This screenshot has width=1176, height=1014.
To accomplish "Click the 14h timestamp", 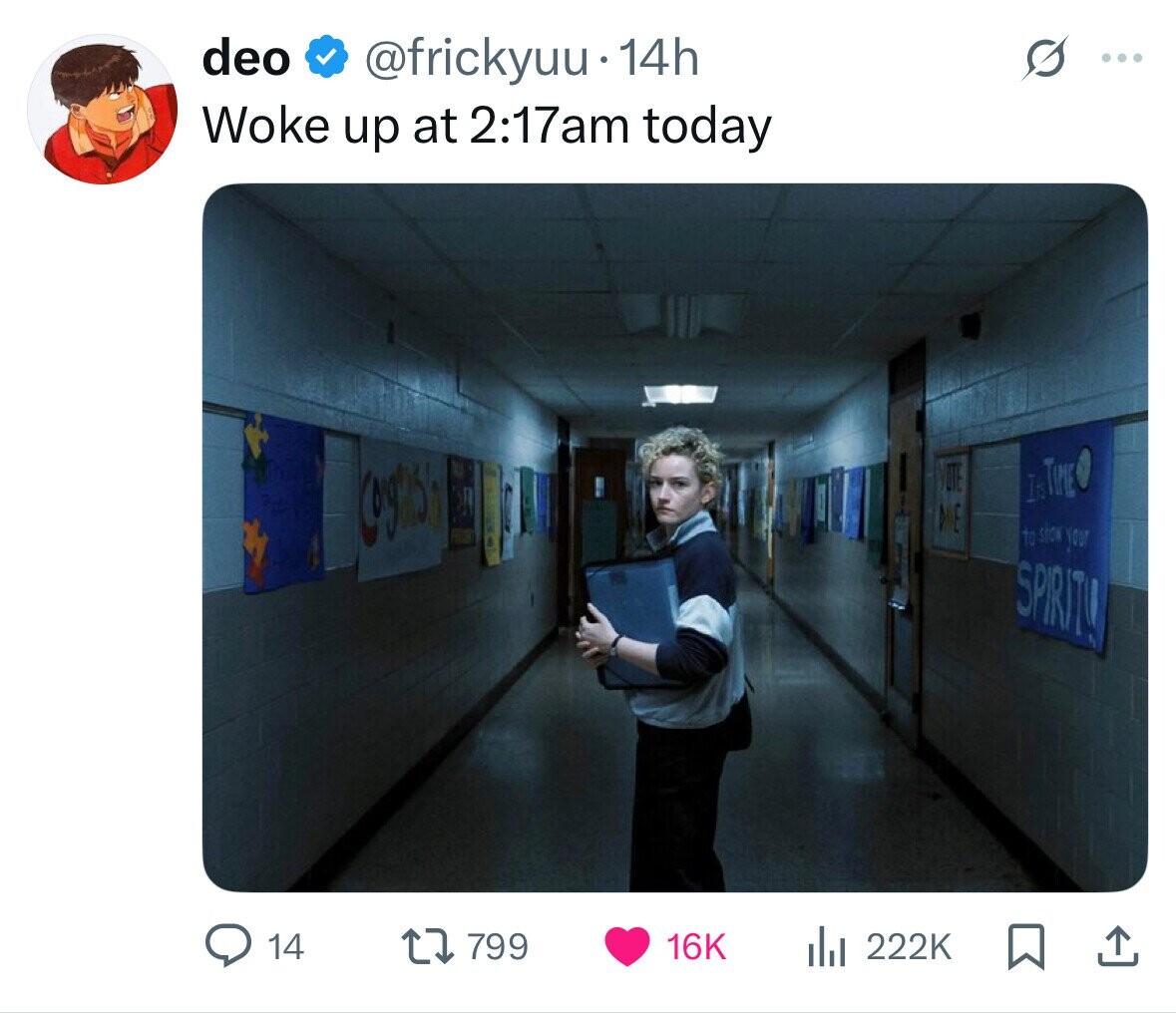I will click(x=658, y=59).
